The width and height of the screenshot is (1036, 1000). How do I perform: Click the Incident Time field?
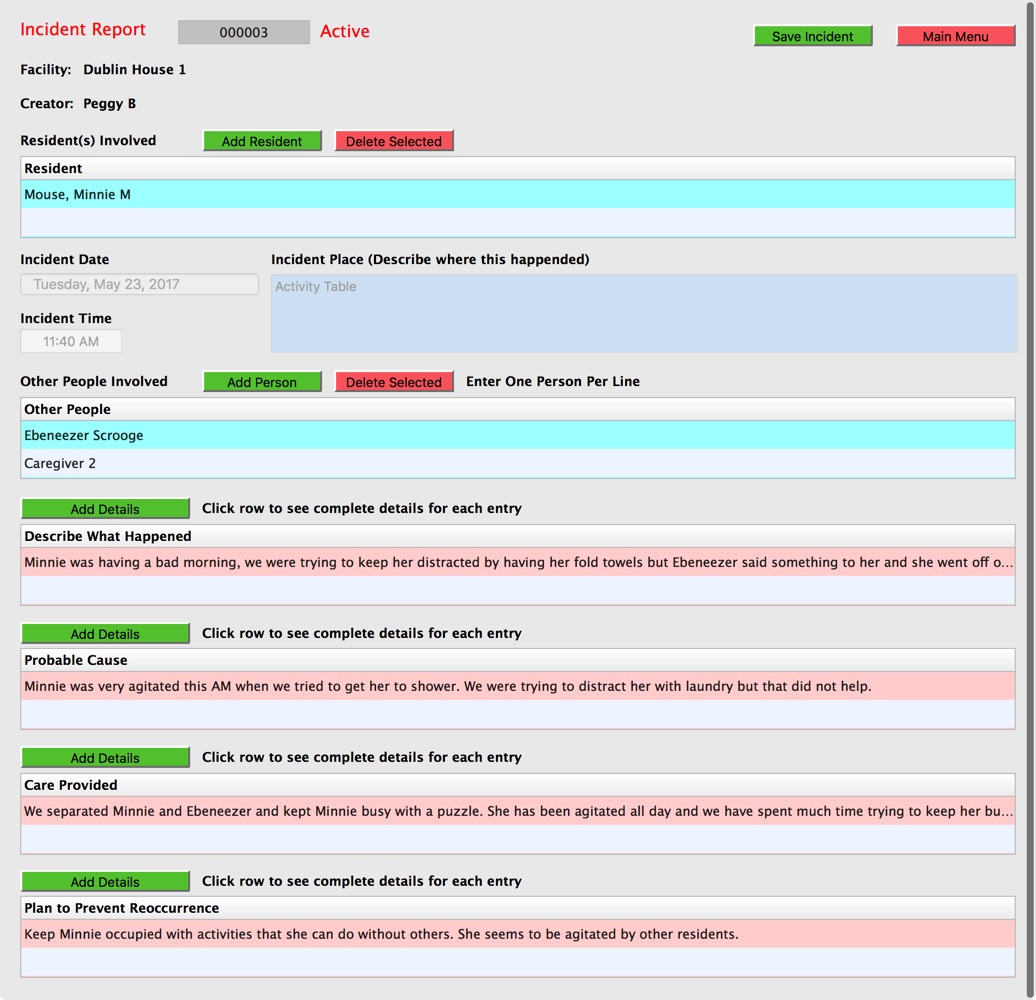(x=71, y=341)
